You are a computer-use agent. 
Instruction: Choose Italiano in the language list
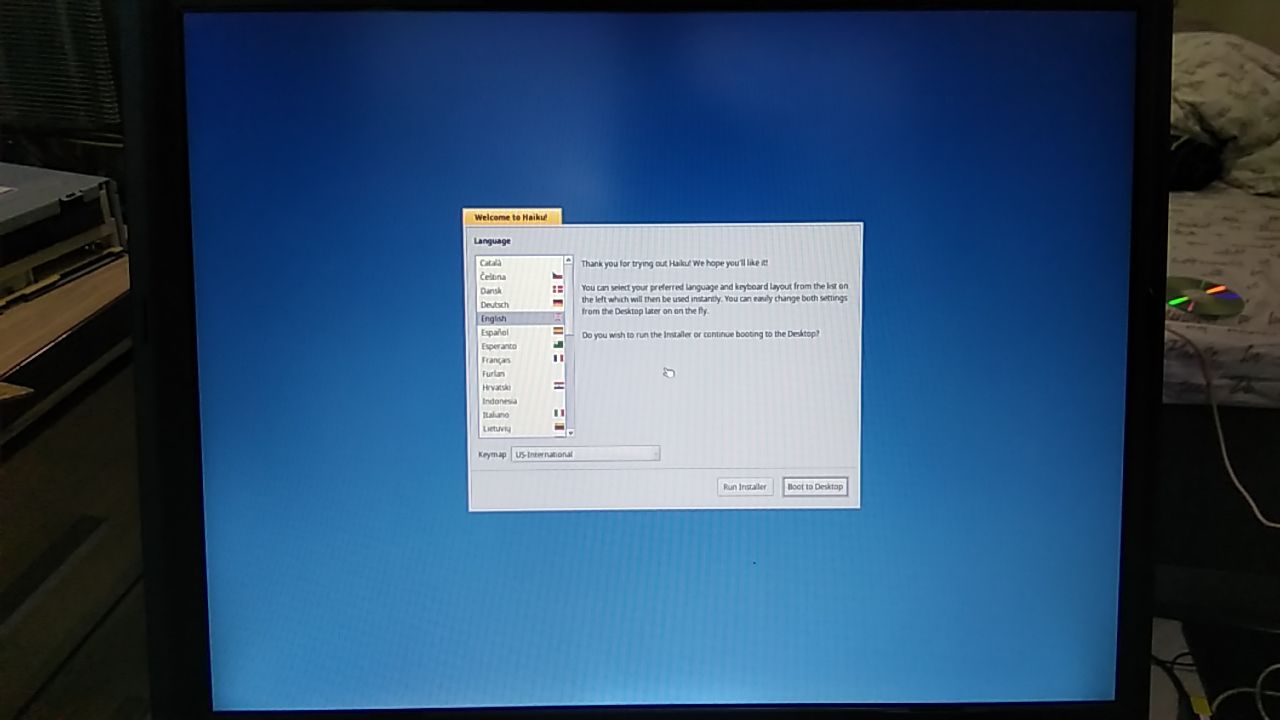pyautogui.click(x=521, y=415)
